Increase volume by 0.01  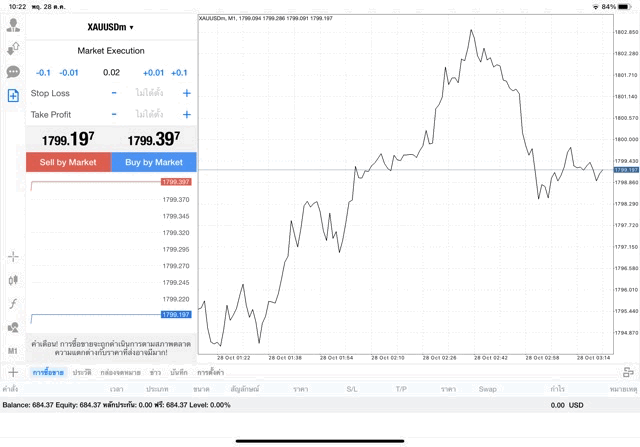pyautogui.click(x=153, y=73)
